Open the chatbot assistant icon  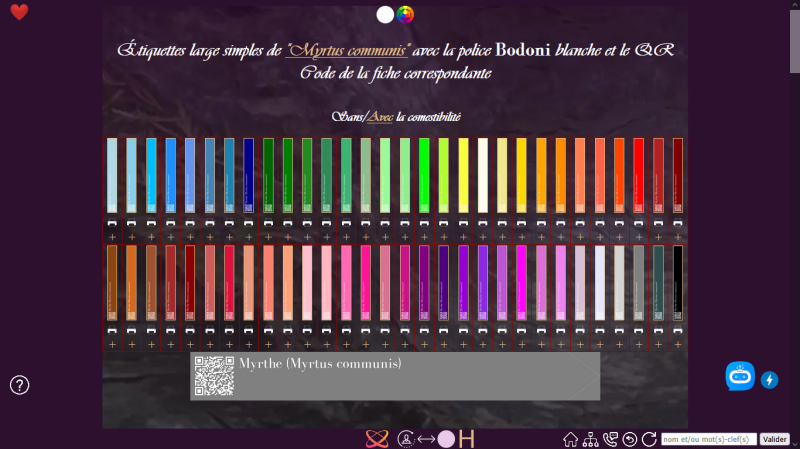click(740, 376)
